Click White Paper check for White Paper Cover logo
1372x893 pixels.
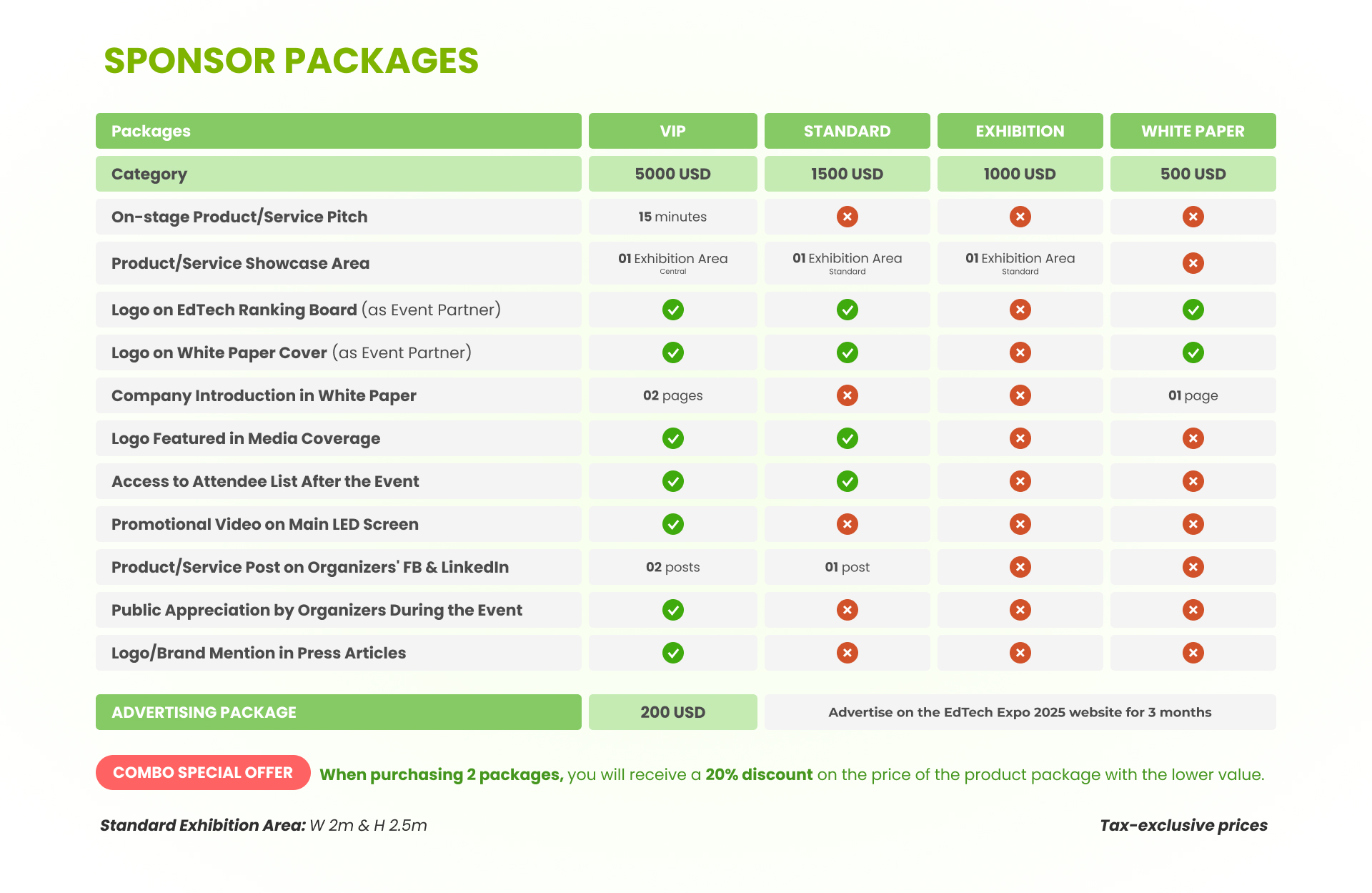pos(1193,352)
